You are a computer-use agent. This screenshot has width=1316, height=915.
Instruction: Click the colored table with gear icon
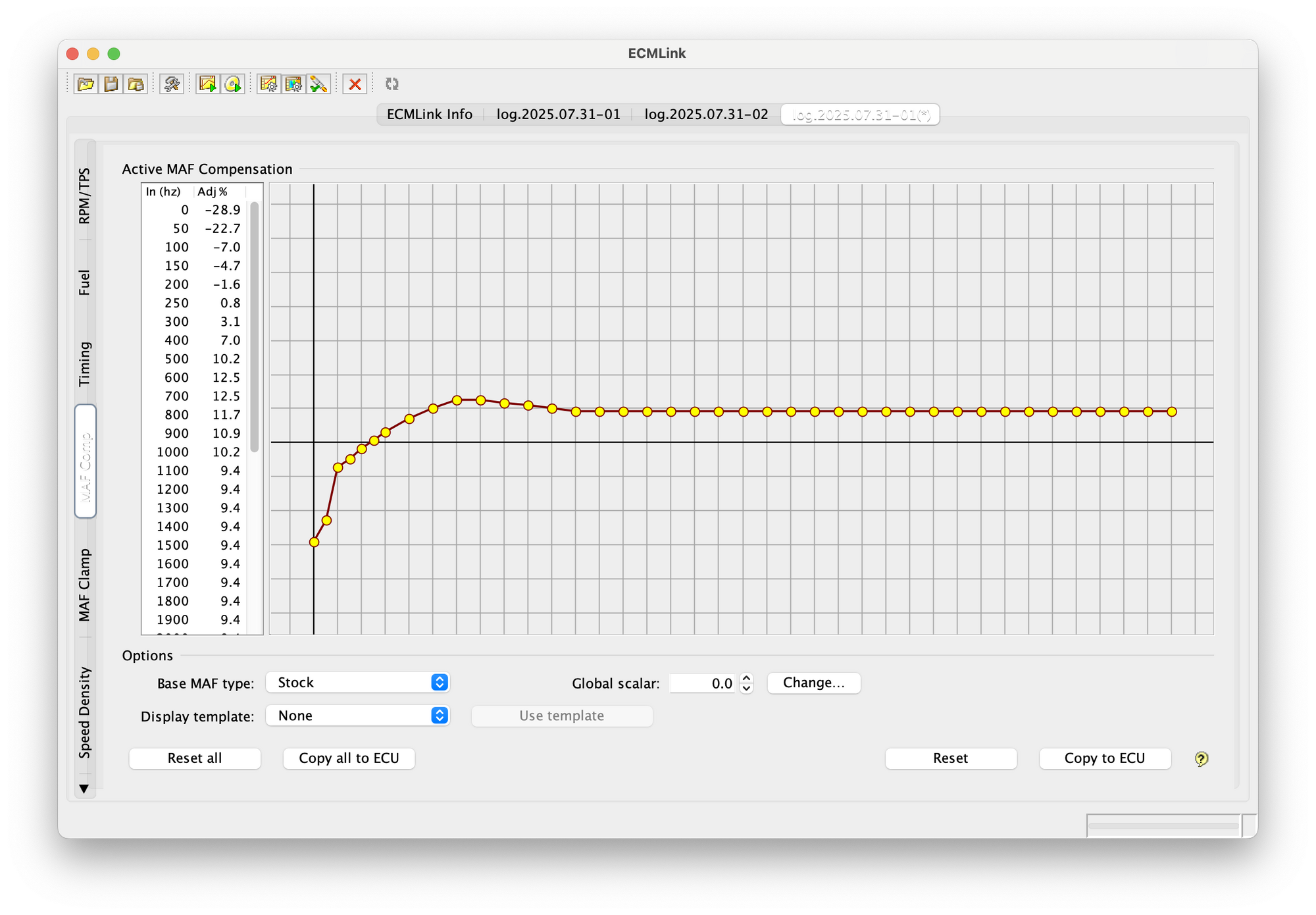pyautogui.click(x=293, y=84)
